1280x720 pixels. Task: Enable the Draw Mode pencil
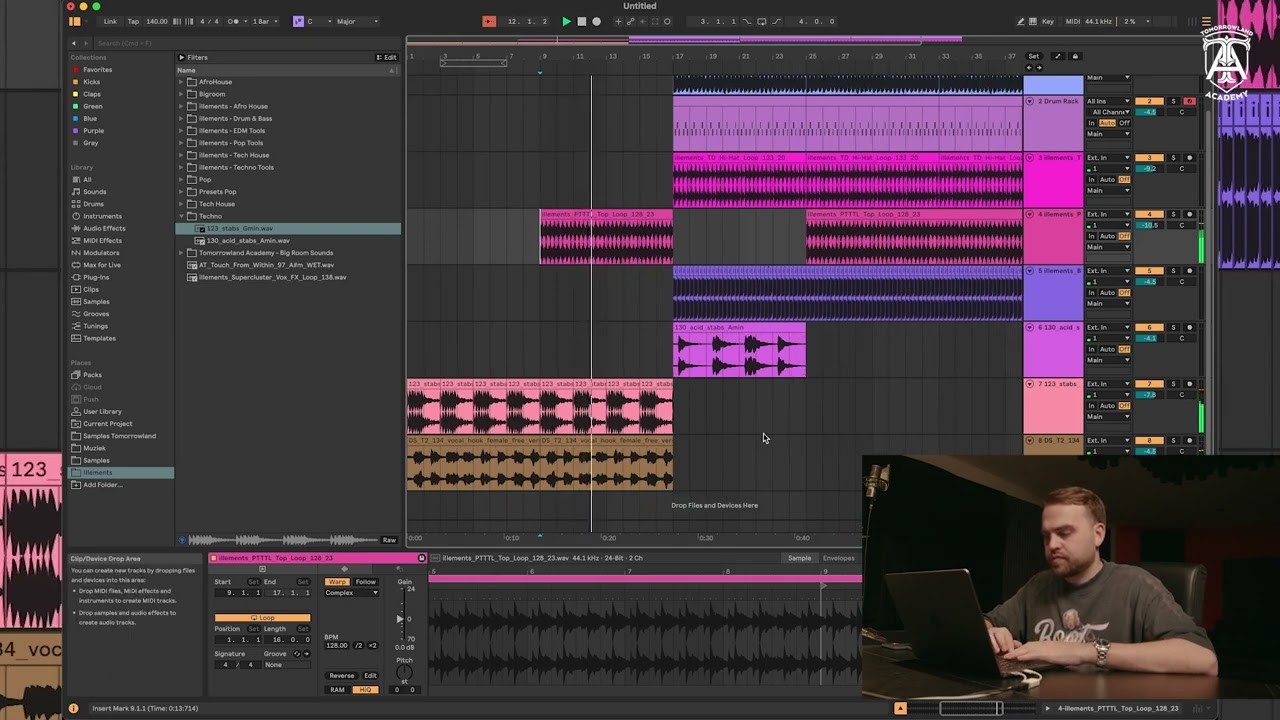pyautogui.click(x=1020, y=21)
